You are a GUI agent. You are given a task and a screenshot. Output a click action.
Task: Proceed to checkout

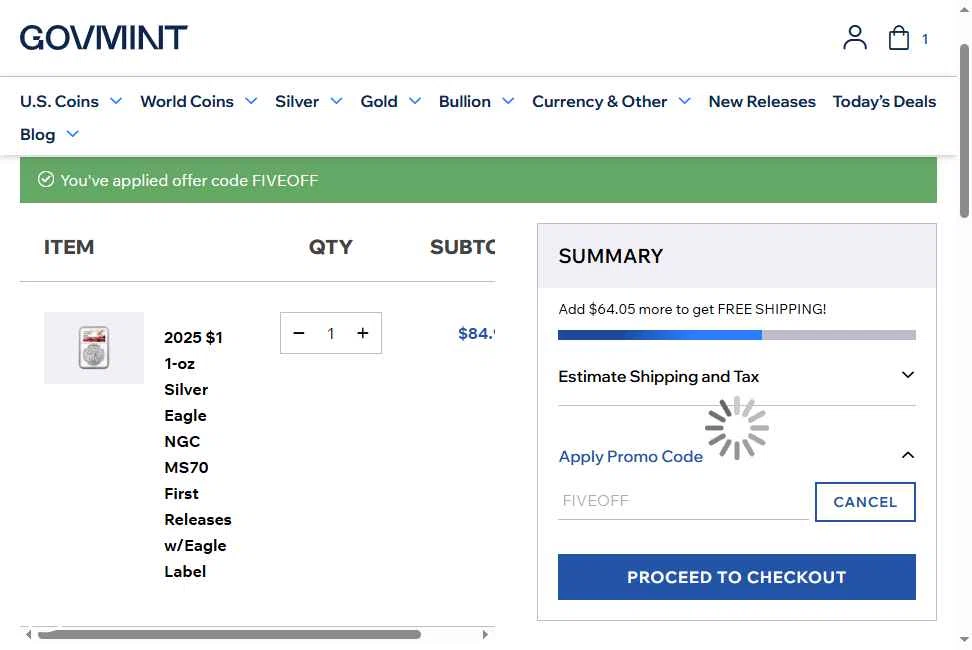pyautogui.click(x=736, y=577)
